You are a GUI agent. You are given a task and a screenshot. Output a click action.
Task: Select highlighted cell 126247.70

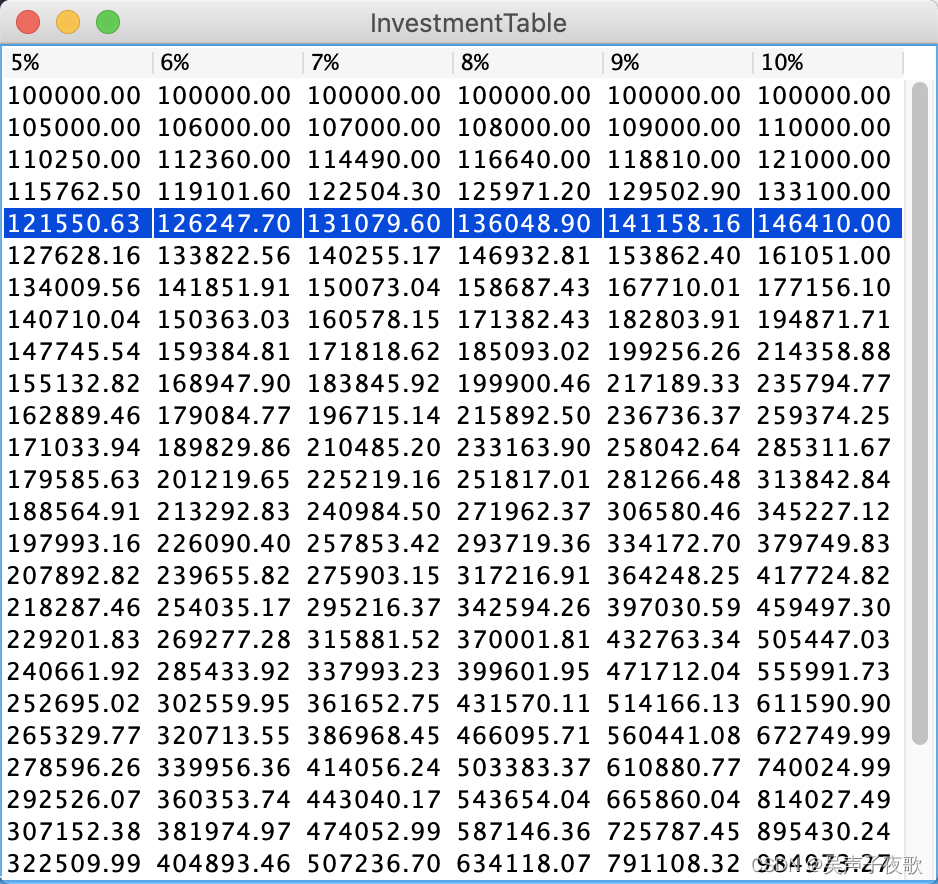(x=228, y=223)
